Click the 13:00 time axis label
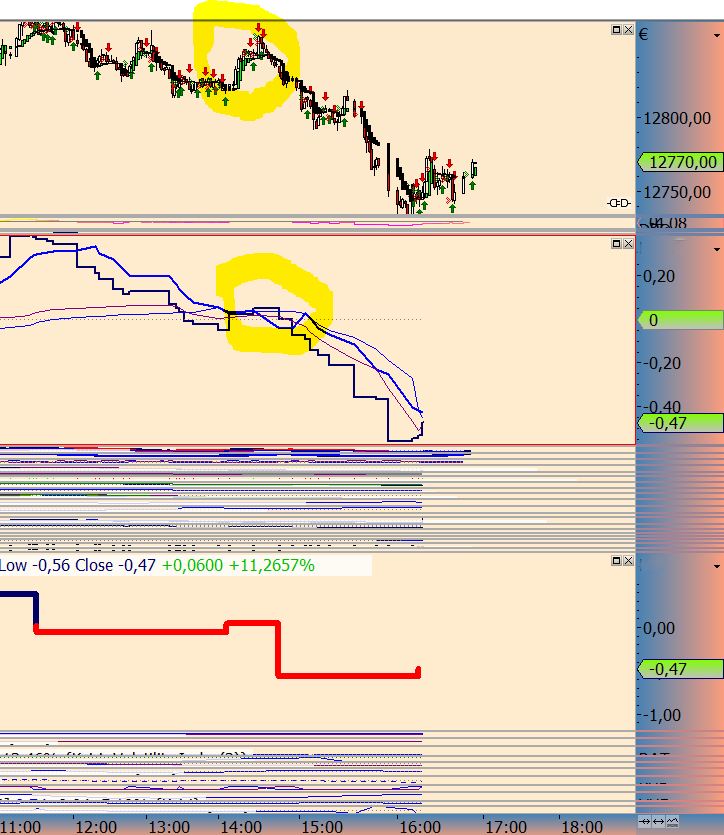Screen dimensions: 724x835 [169, 827]
